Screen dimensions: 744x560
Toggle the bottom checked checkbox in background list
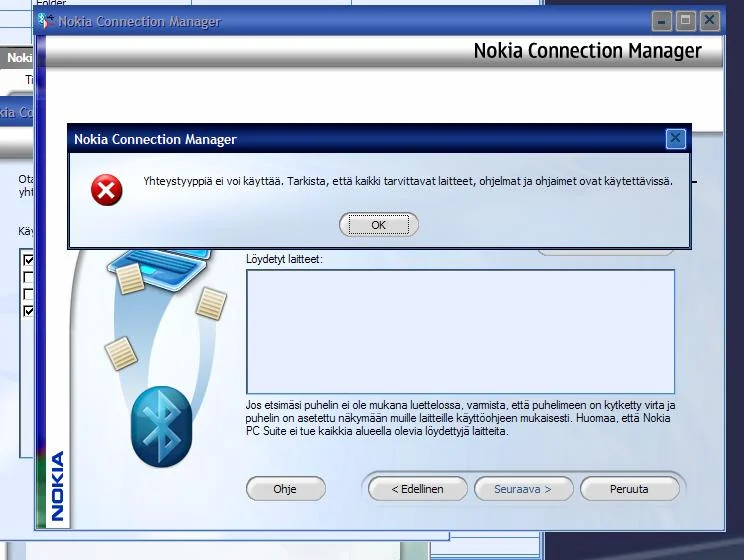[28, 310]
